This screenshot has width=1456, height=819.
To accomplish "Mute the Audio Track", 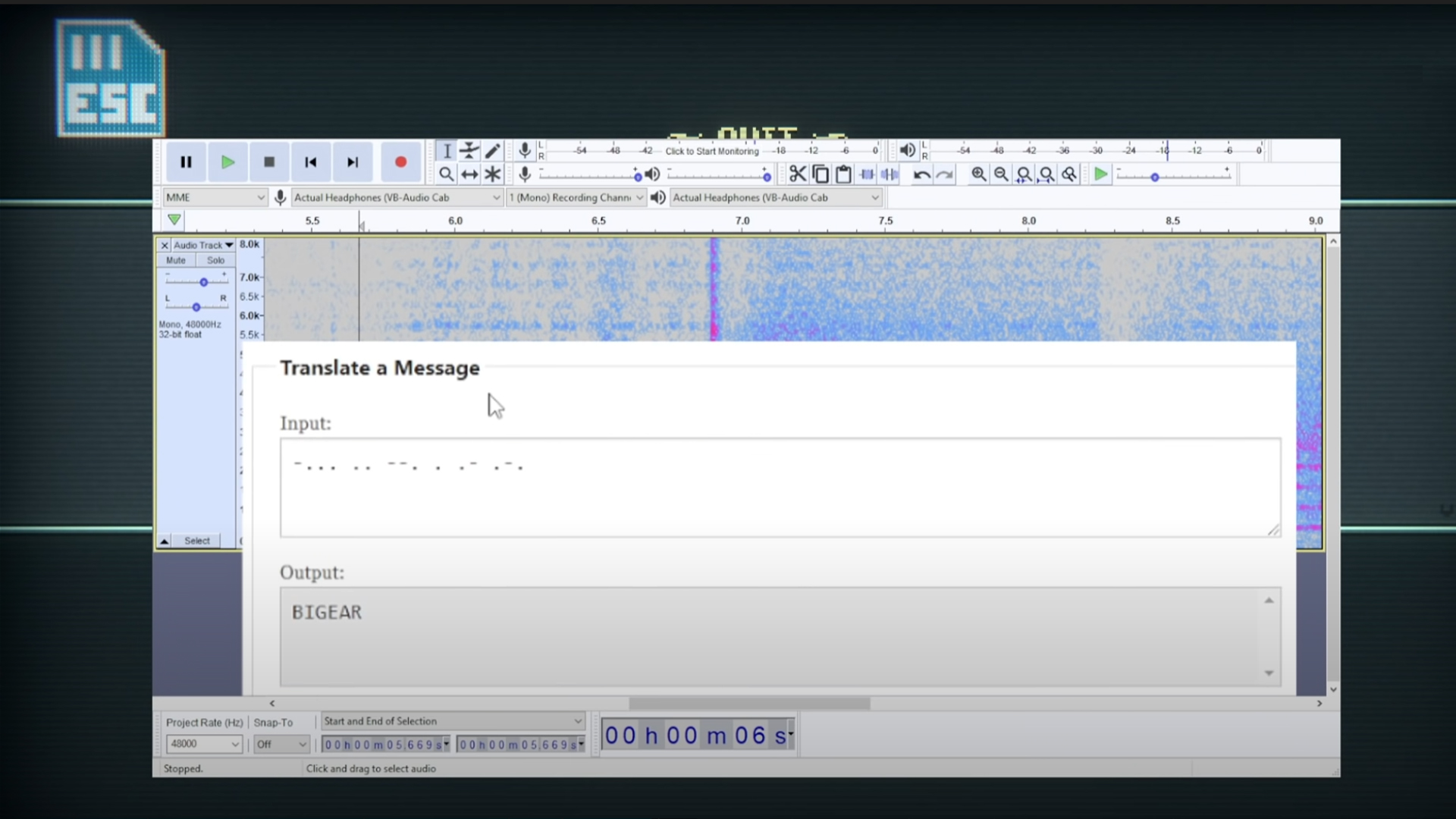I will point(176,260).
